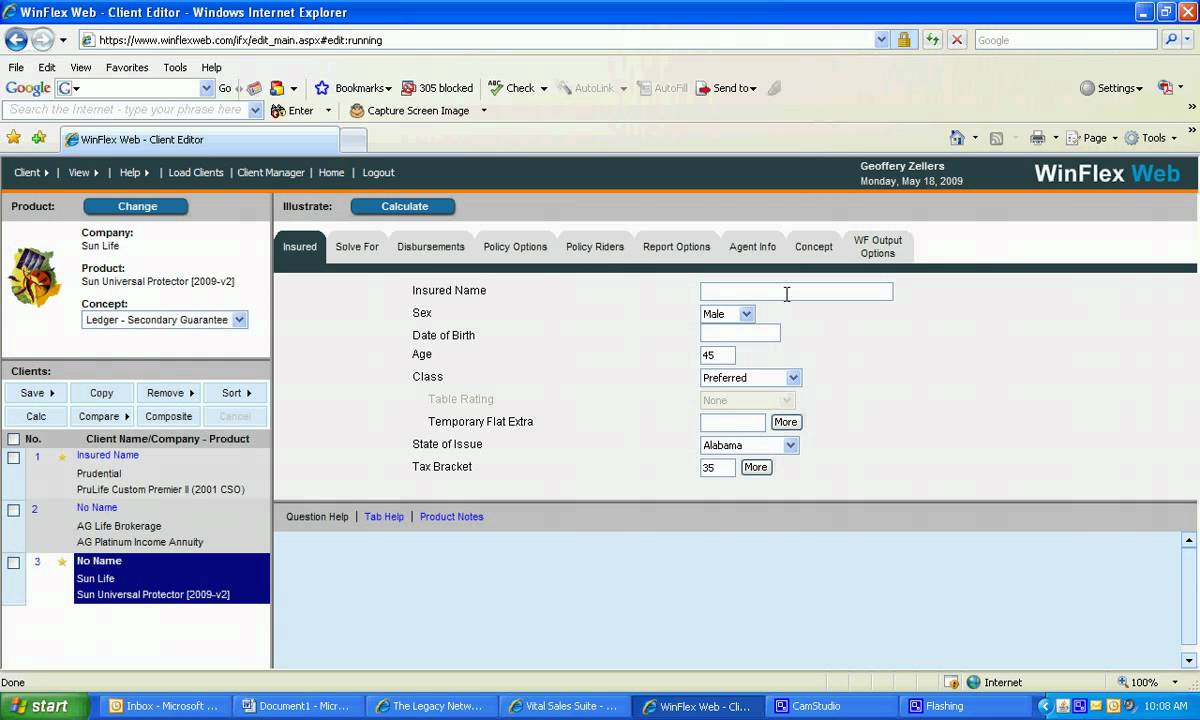This screenshot has width=1200, height=720.
Task: Click the 305 blocked popup blocker icon
Action: tap(437, 88)
